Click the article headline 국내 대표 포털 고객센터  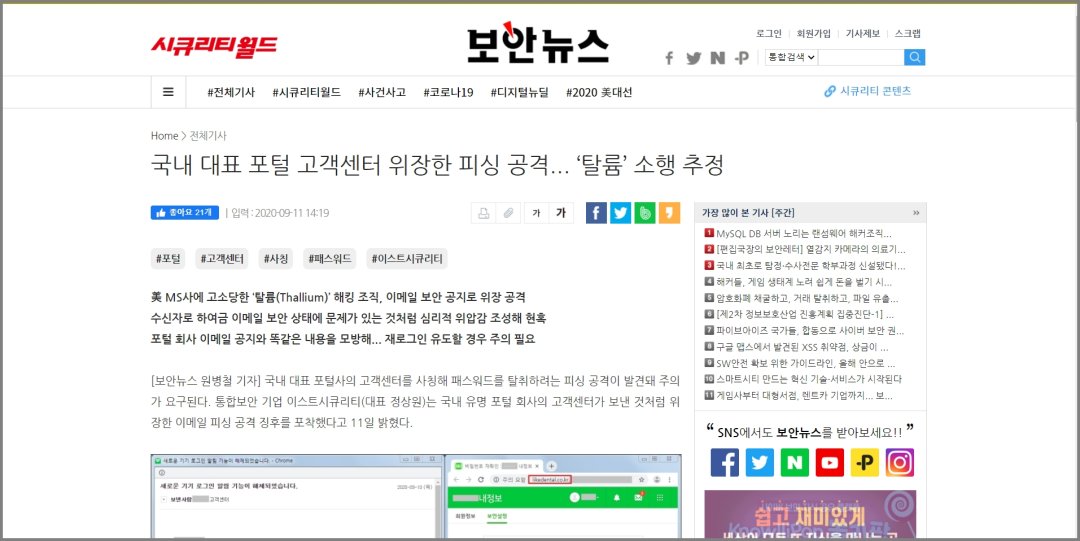(x=437, y=165)
